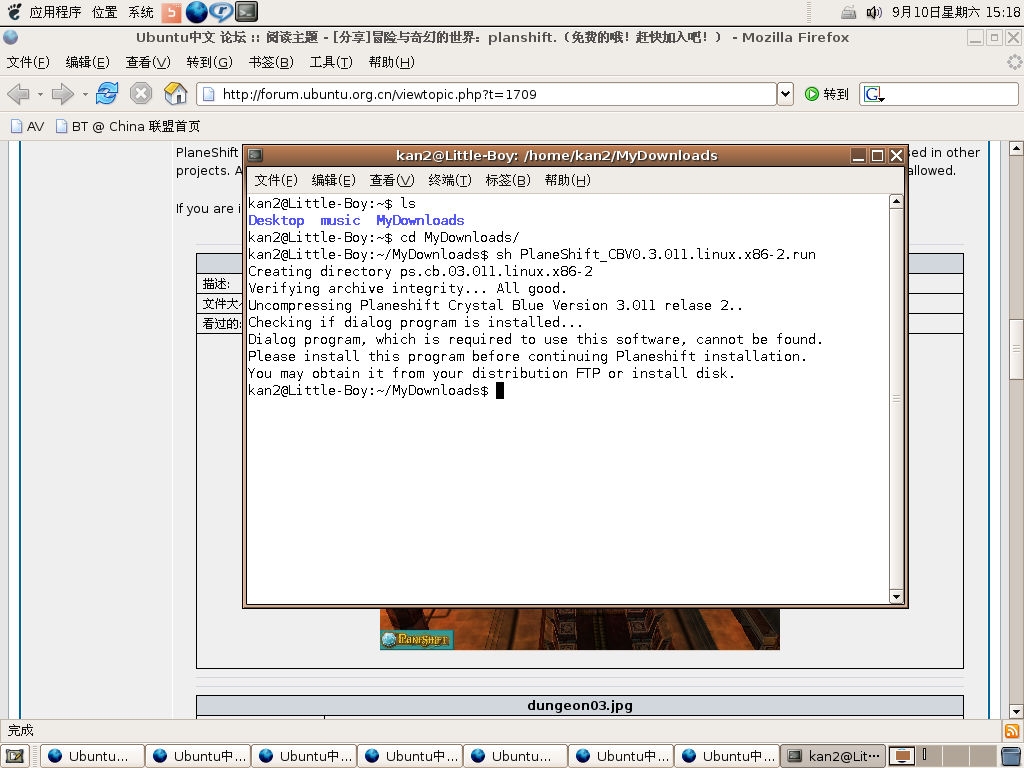Open the AV bookmark
This screenshot has height=768, width=1024.
point(27,126)
